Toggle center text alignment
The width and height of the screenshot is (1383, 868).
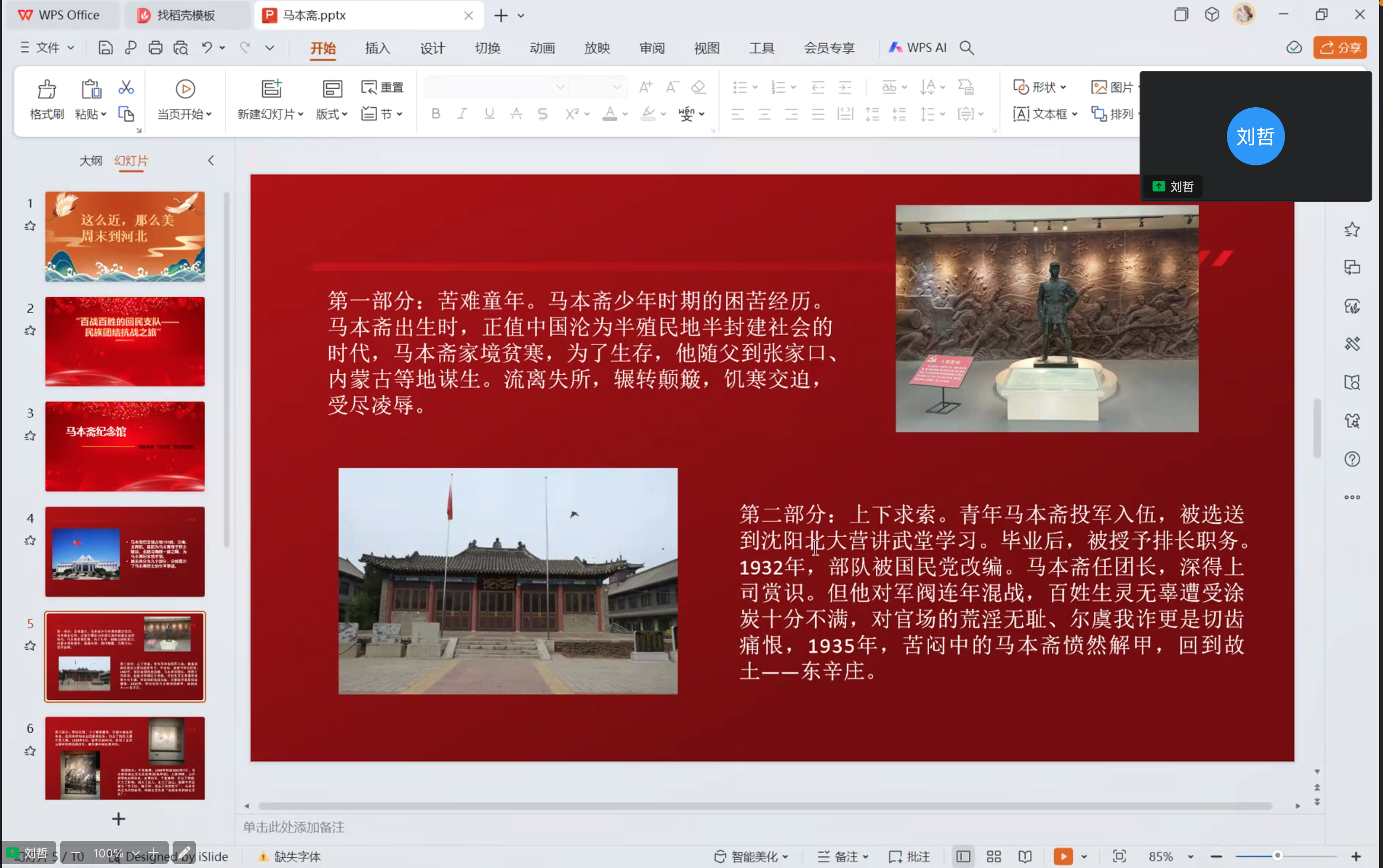[764, 113]
